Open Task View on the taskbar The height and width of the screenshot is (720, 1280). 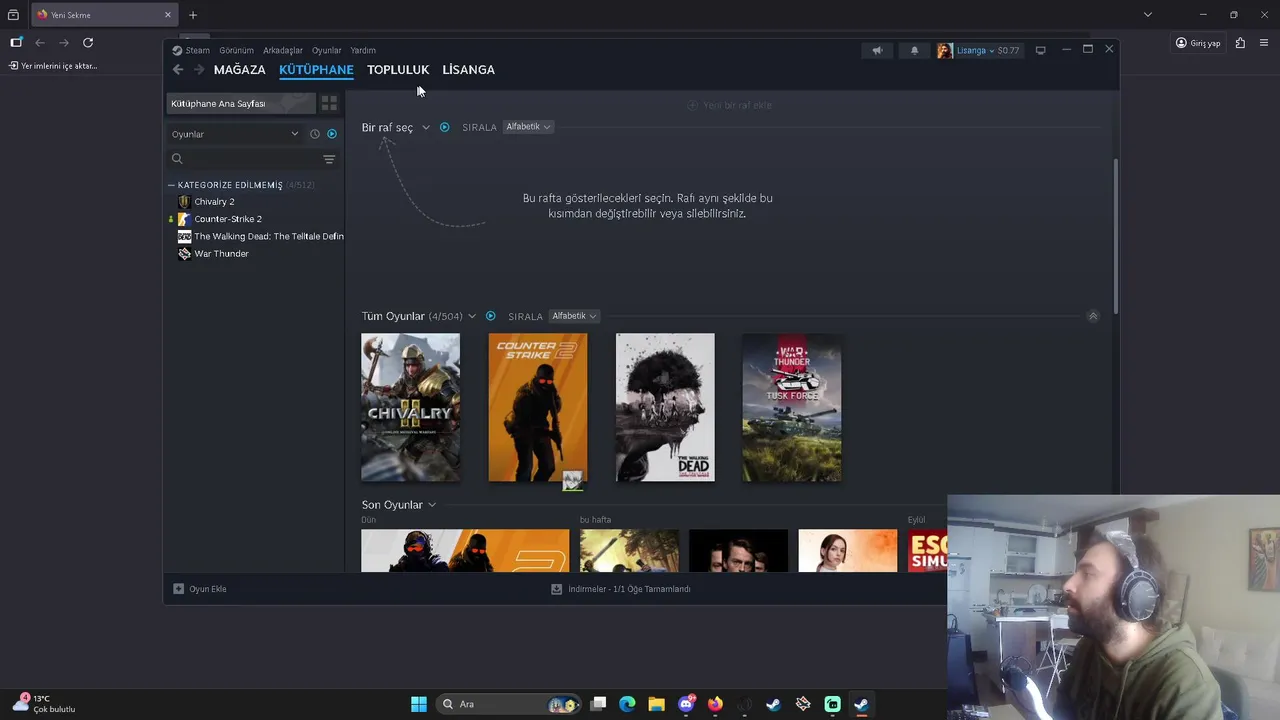click(x=598, y=704)
